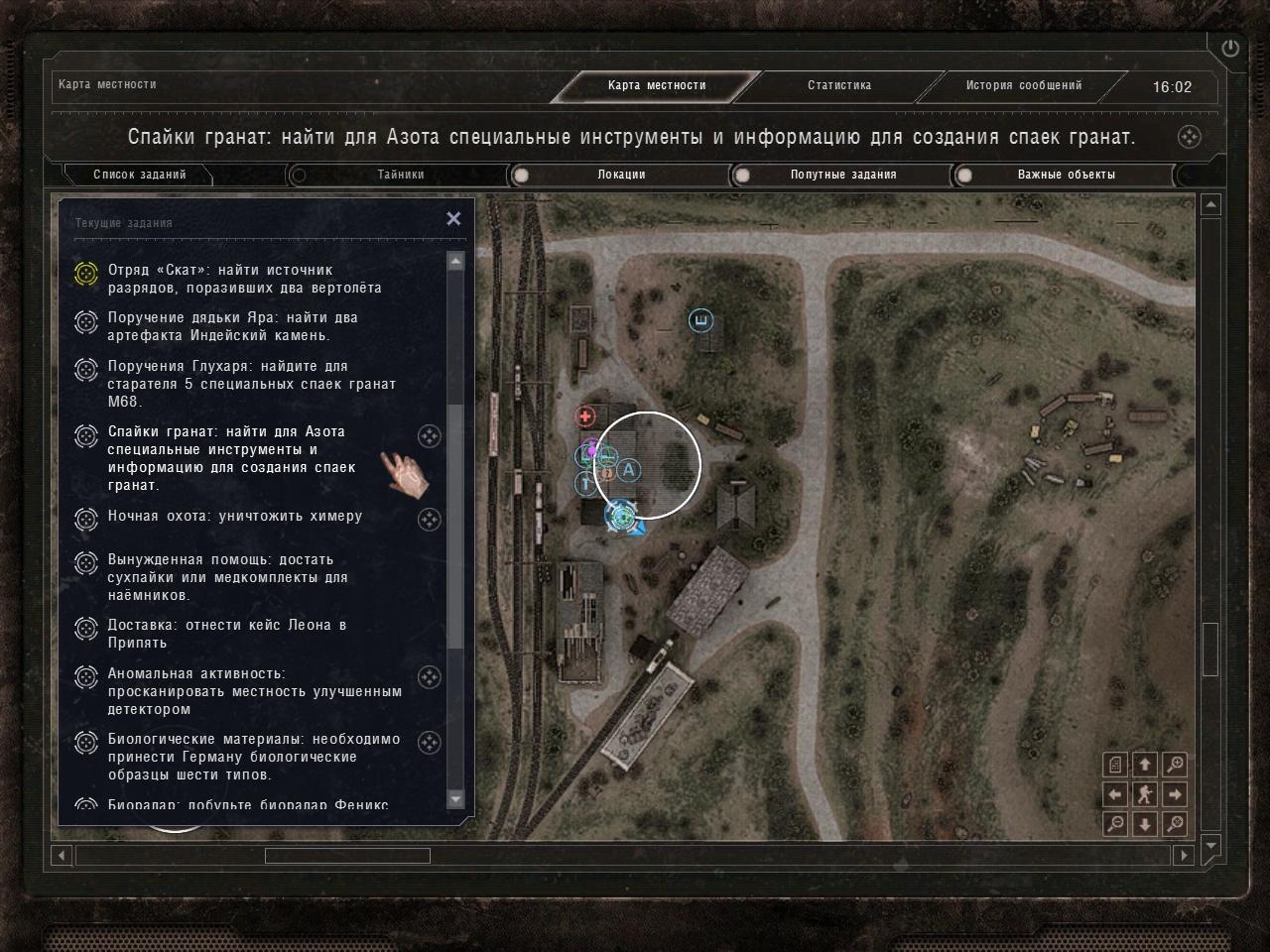The image size is (1270, 952).
Task: Select quest Отряд «Скат» text
Action: [x=244, y=279]
